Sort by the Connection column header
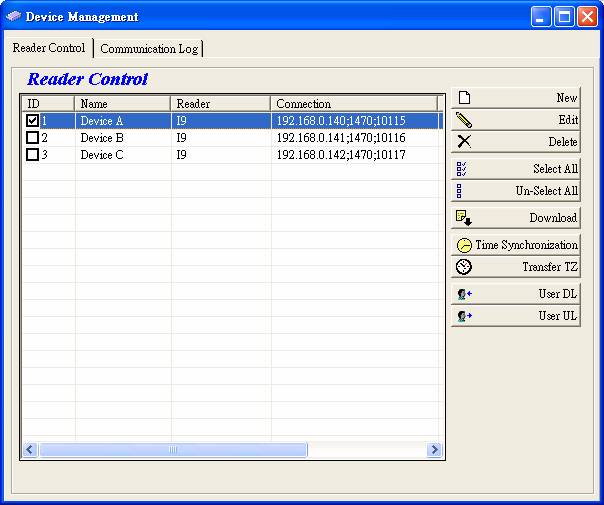 point(354,104)
